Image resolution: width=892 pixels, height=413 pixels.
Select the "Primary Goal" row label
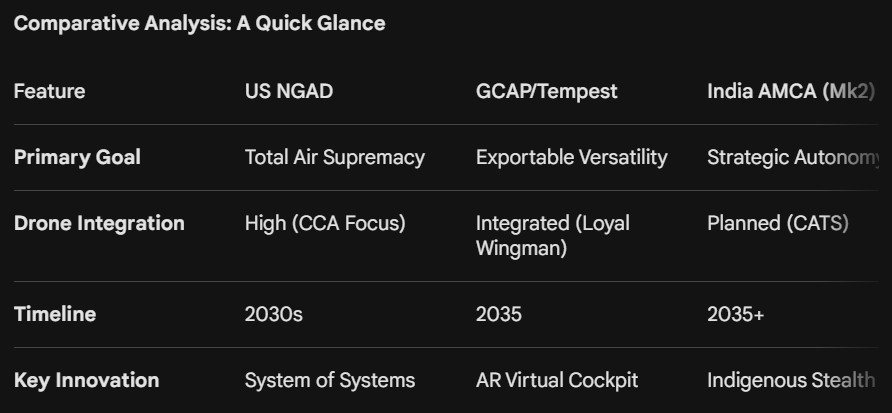point(77,157)
